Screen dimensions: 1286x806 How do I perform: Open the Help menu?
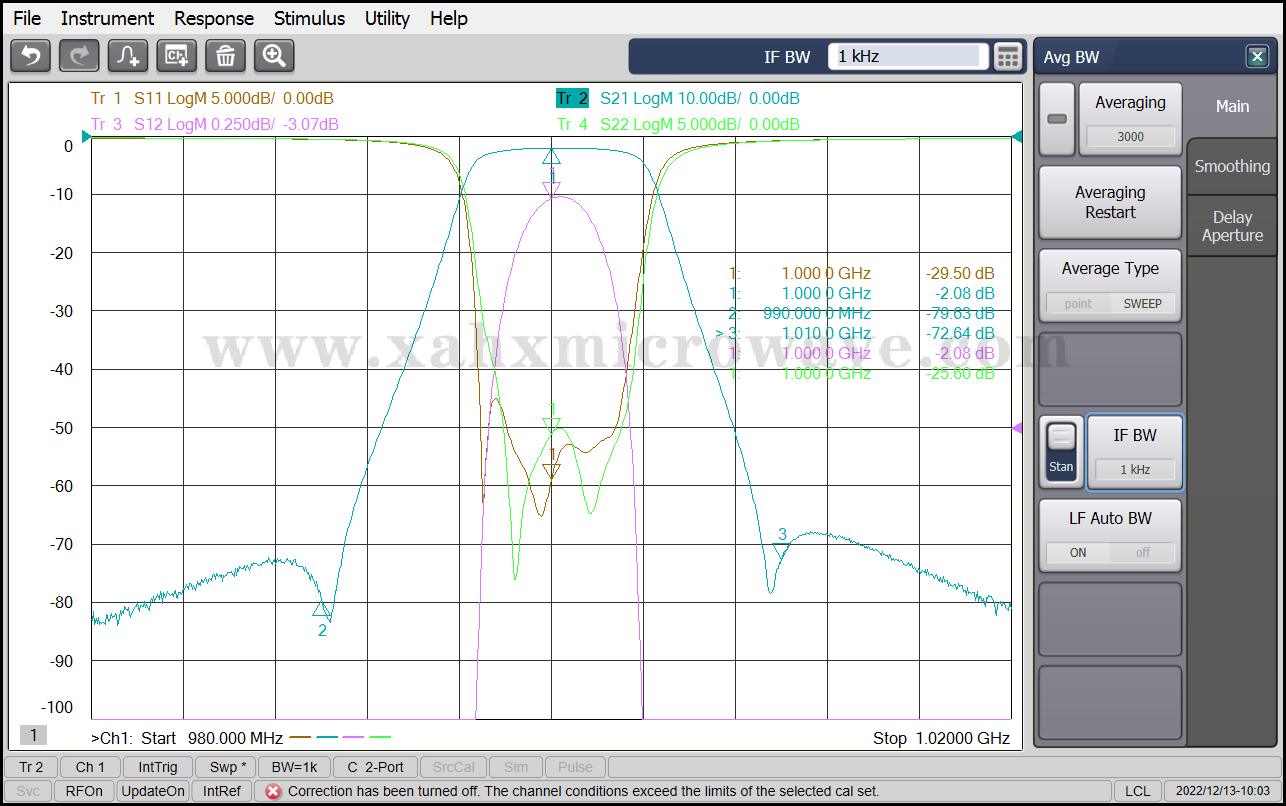tap(449, 18)
